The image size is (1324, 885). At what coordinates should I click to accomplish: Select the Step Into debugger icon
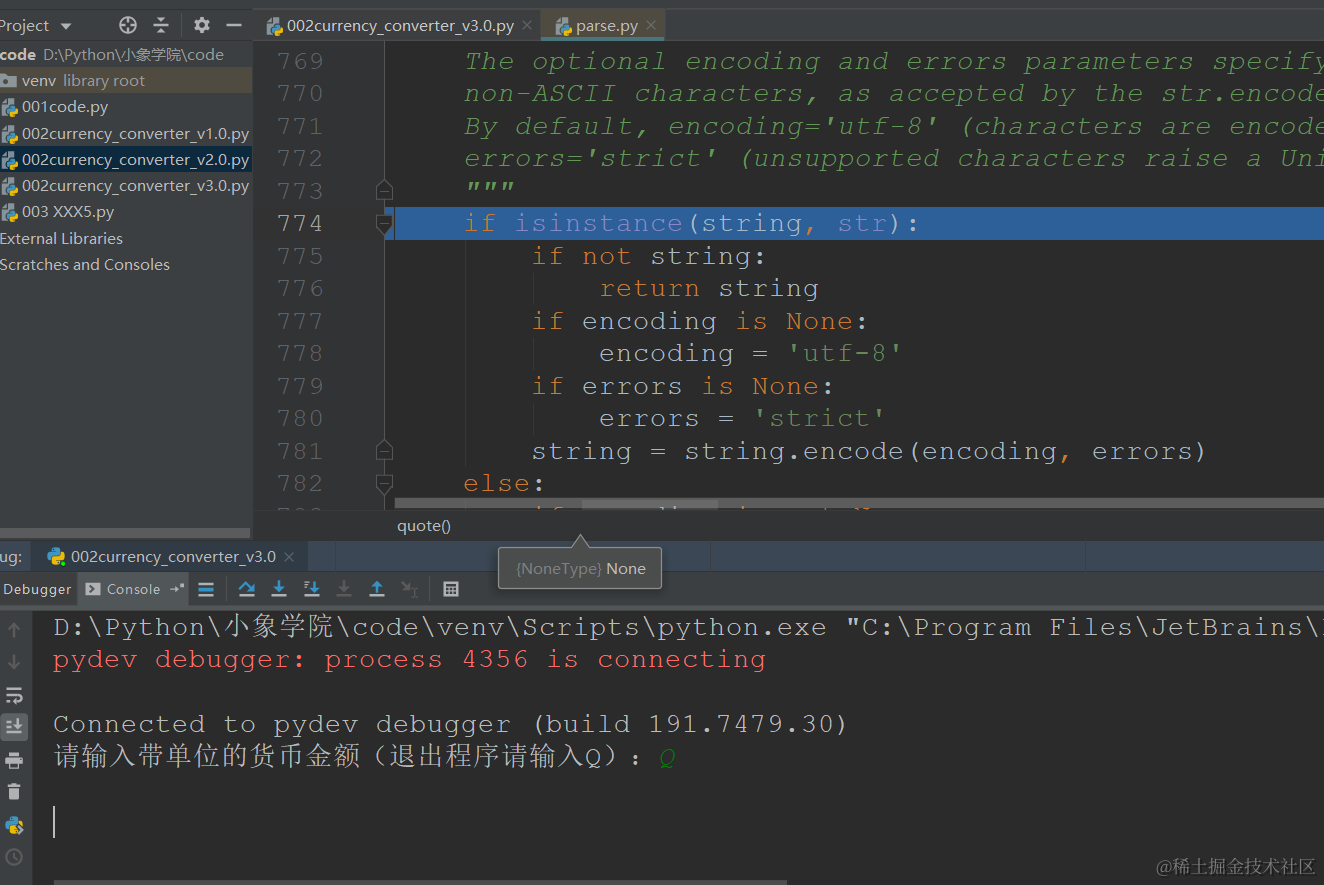[279, 589]
